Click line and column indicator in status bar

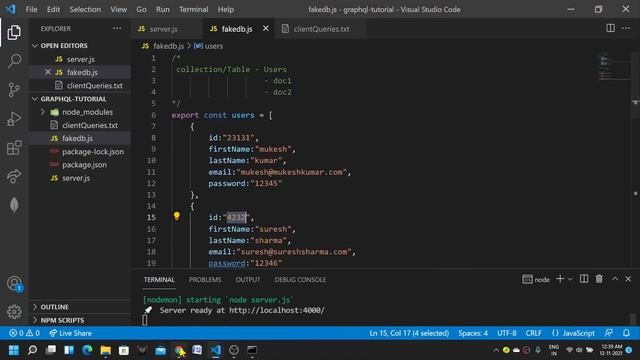pos(409,333)
